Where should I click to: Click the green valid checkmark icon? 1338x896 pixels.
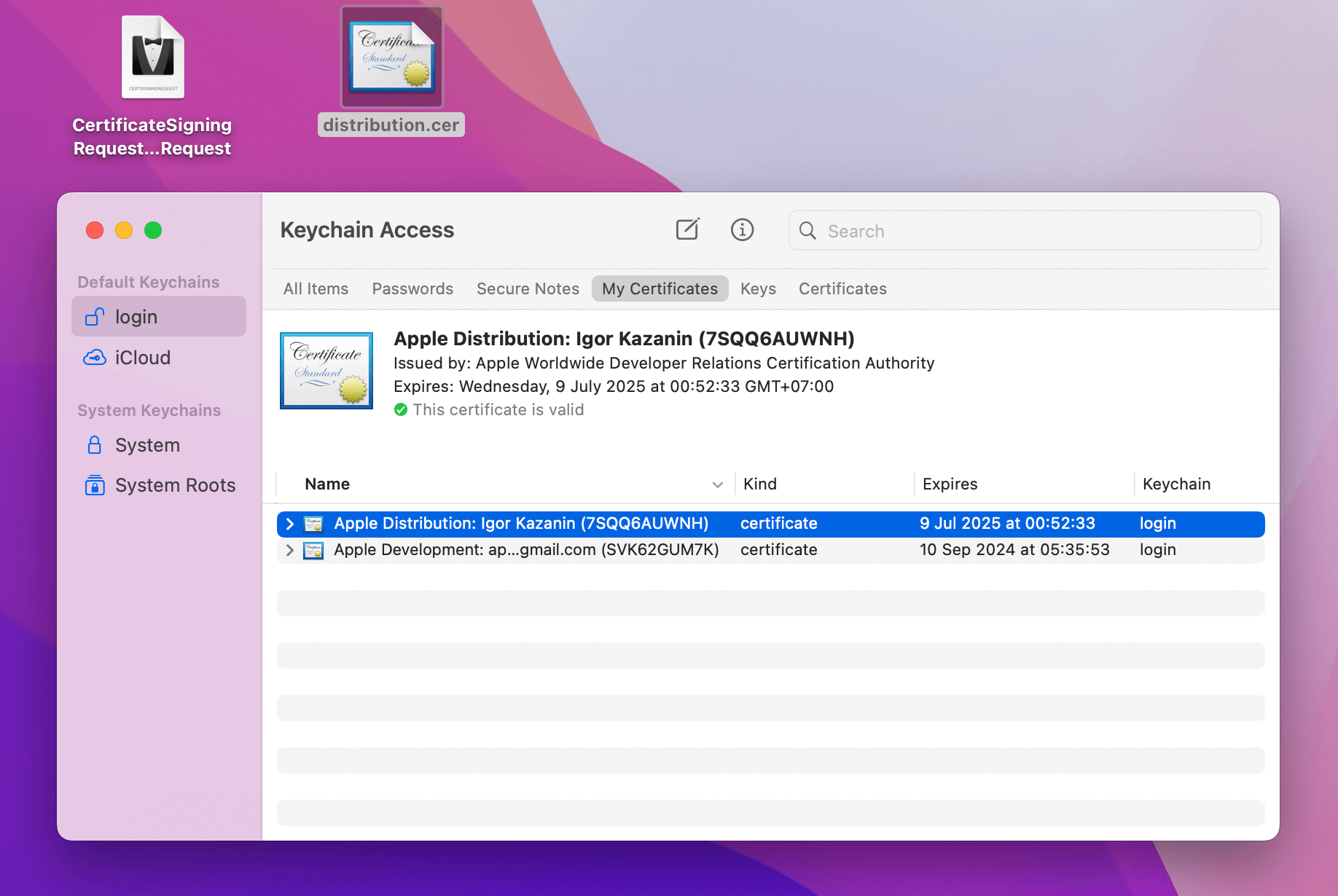click(x=401, y=409)
